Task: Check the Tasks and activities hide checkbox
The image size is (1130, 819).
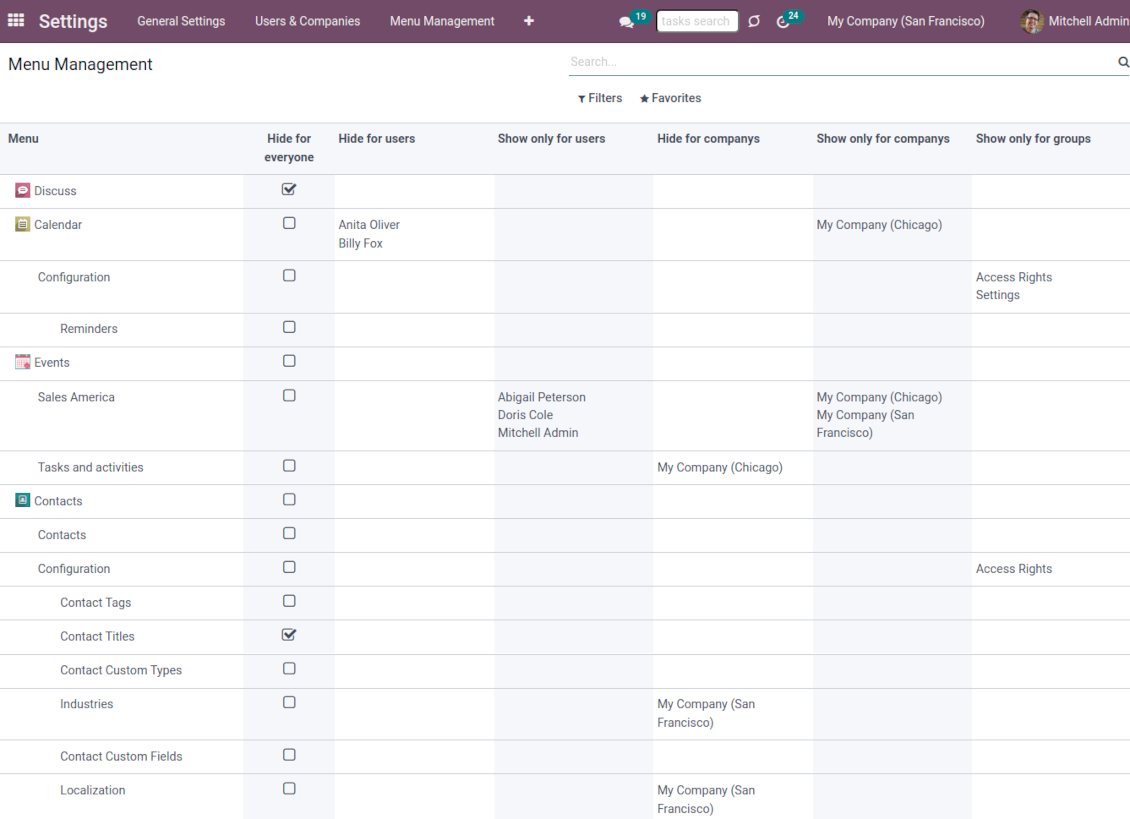Action: (289, 466)
